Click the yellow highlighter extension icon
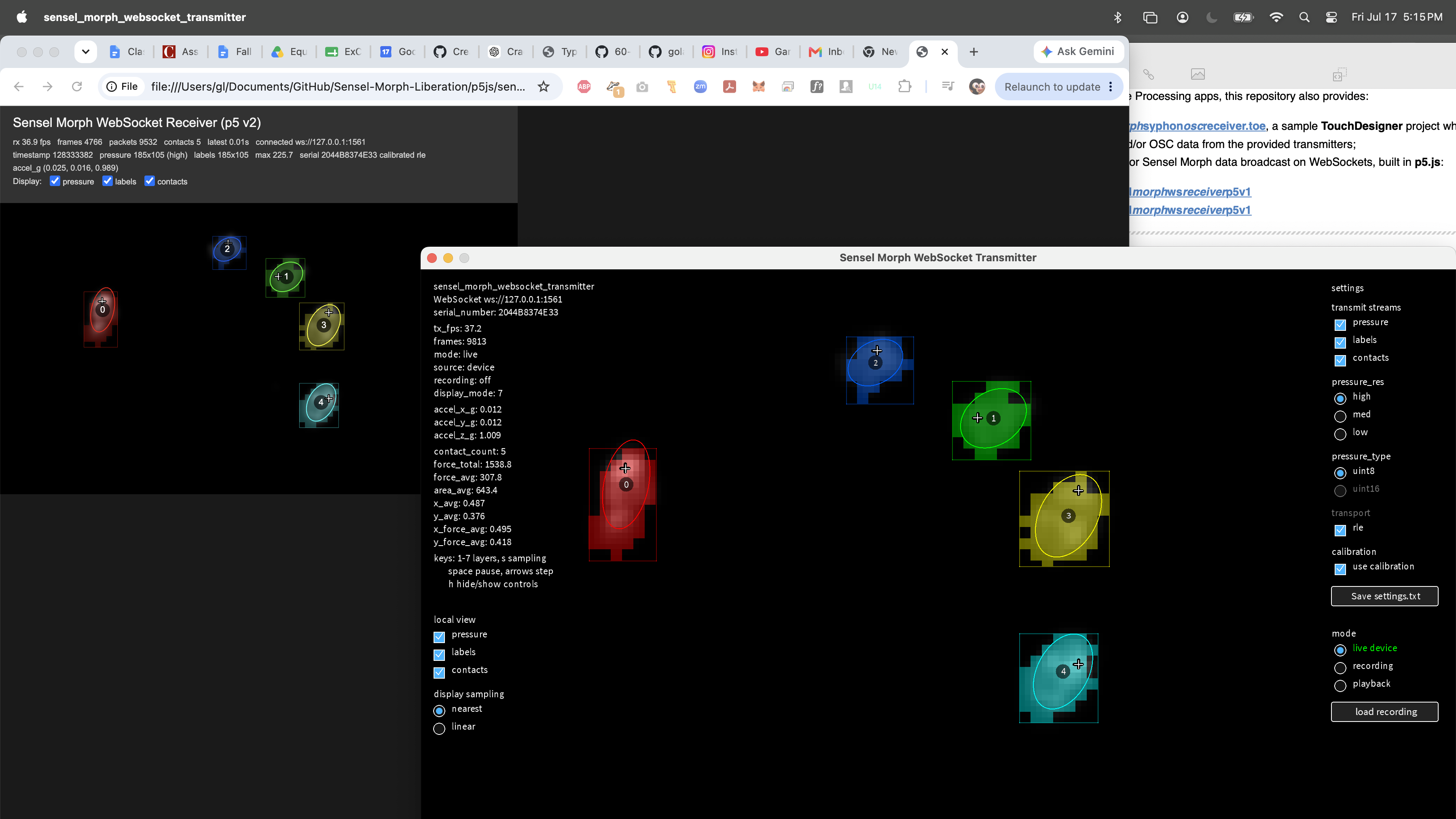The image size is (1456, 819). click(671, 87)
